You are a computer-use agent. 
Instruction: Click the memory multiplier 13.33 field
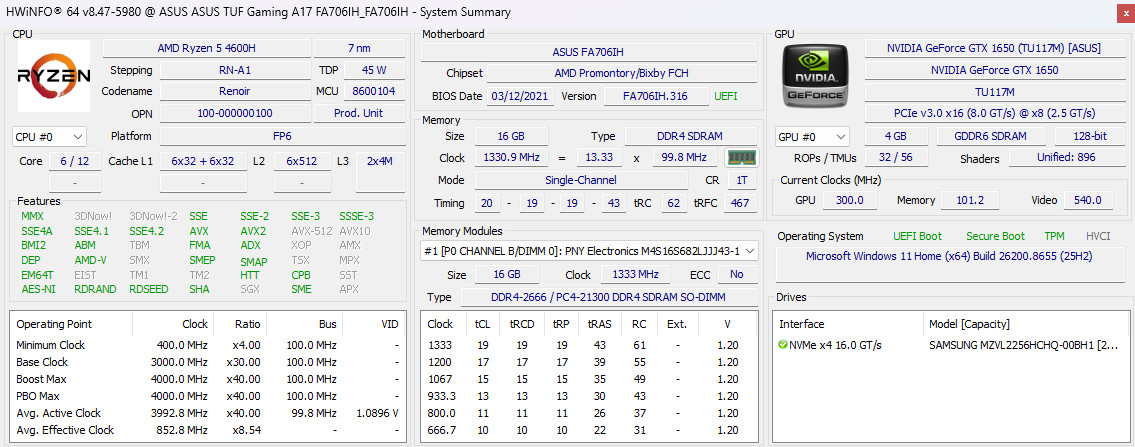click(599, 158)
